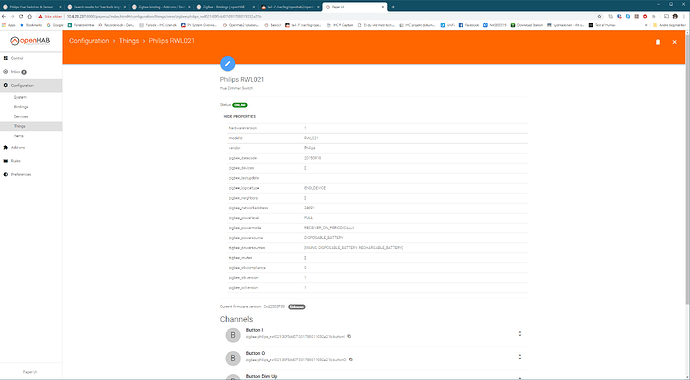Viewport: 690px width, 380px height.
Task: Open Inbox in the sidebar
Action: pyautogui.click(x=31, y=72)
